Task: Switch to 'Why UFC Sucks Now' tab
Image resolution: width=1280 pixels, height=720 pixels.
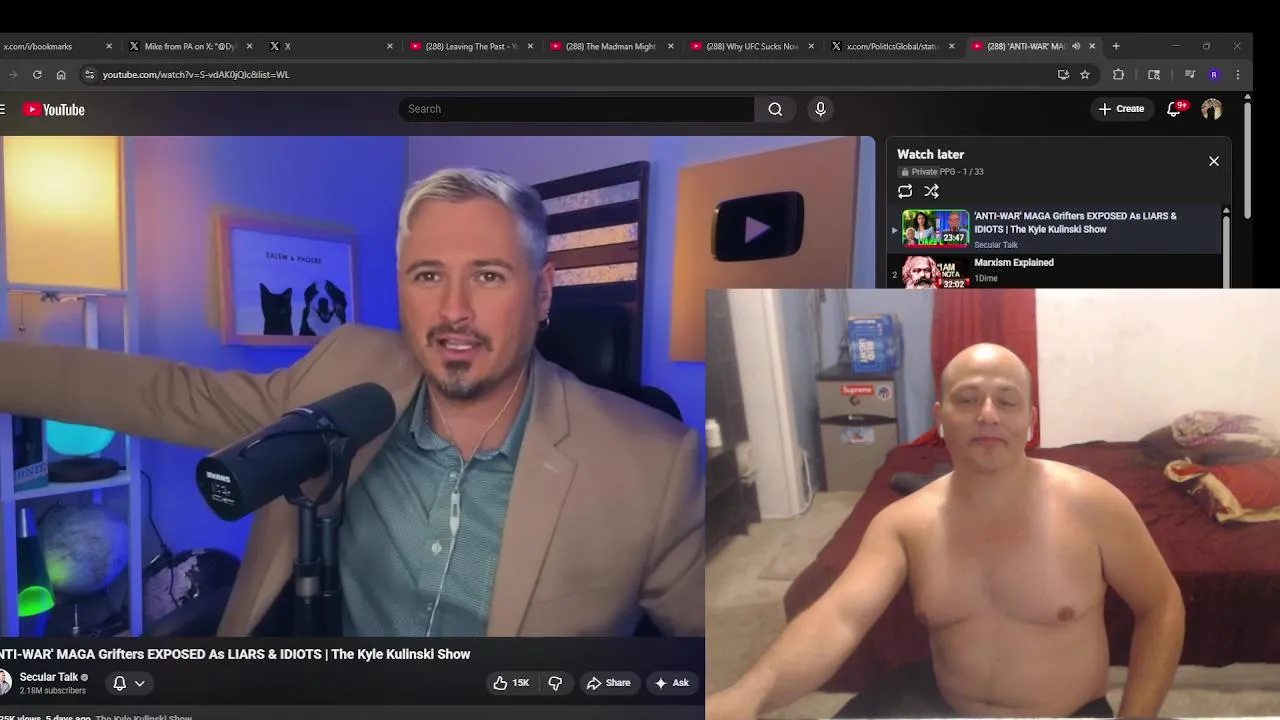Action: point(751,46)
